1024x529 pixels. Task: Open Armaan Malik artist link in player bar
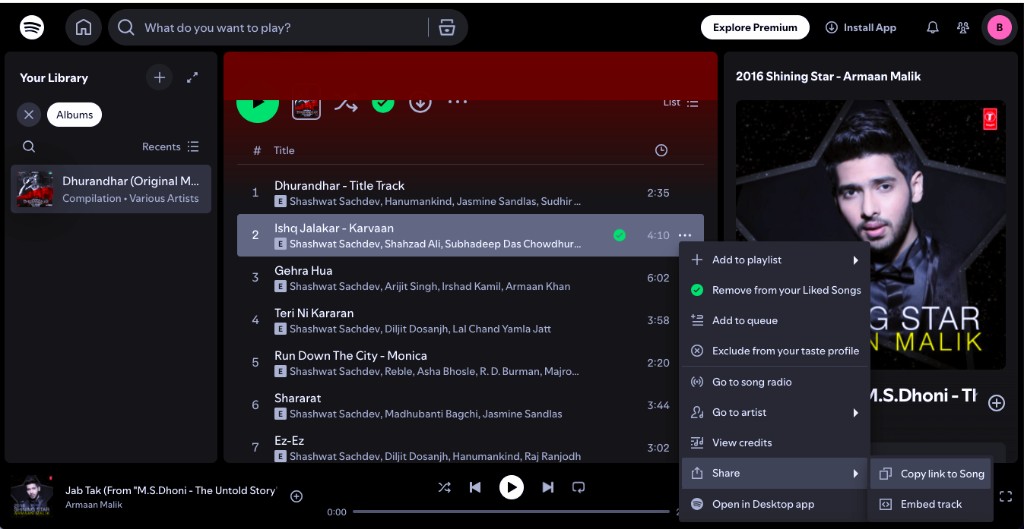(x=93, y=505)
